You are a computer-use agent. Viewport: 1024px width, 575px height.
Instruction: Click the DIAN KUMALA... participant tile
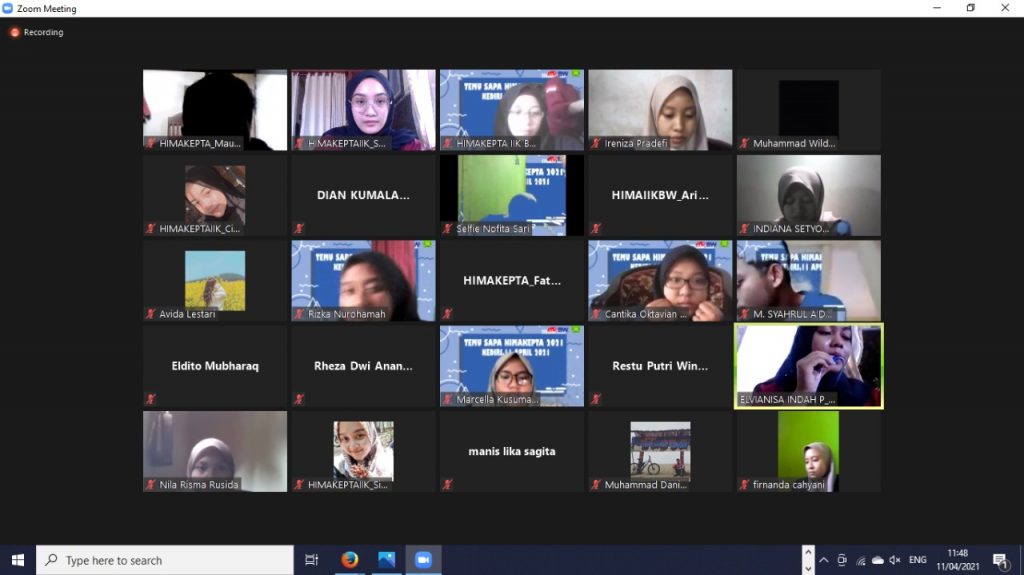(363, 195)
